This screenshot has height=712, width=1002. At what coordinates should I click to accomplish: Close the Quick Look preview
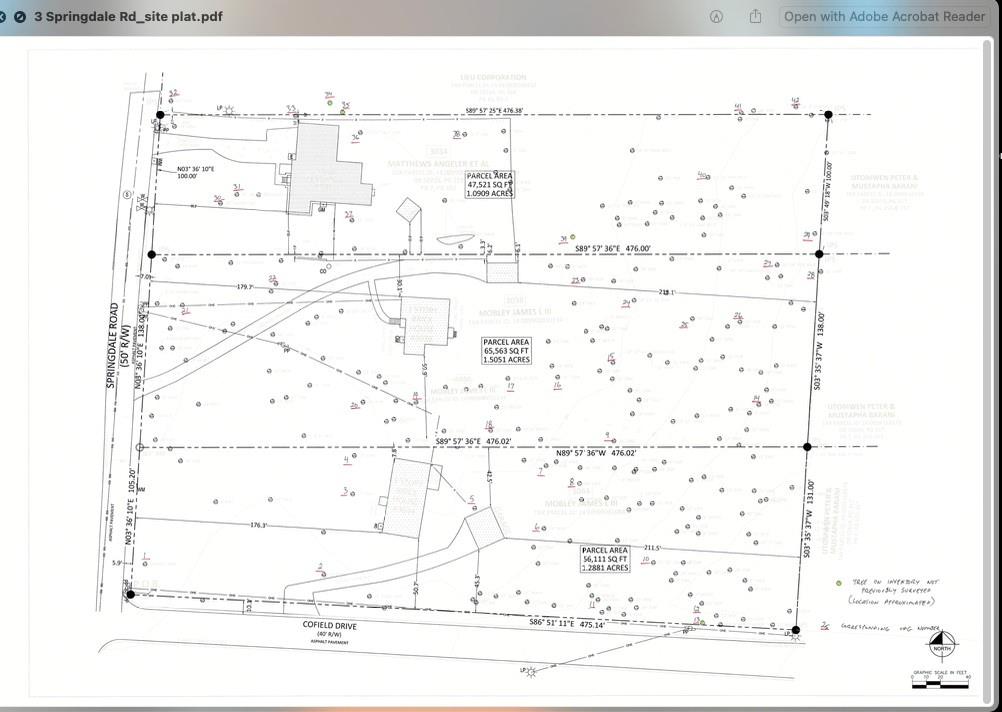point(3,17)
